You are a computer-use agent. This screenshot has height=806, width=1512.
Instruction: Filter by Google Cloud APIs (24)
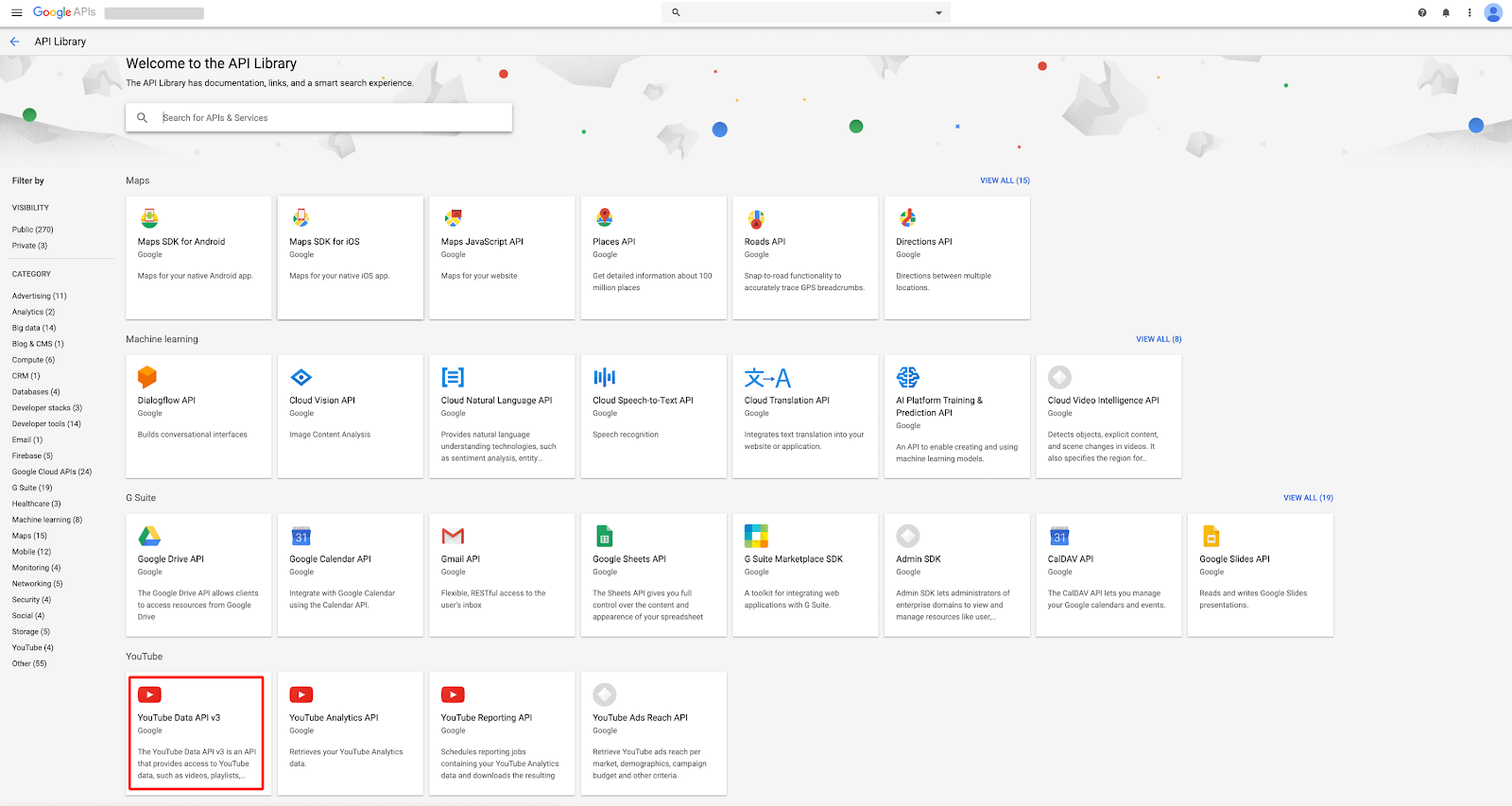tap(52, 472)
